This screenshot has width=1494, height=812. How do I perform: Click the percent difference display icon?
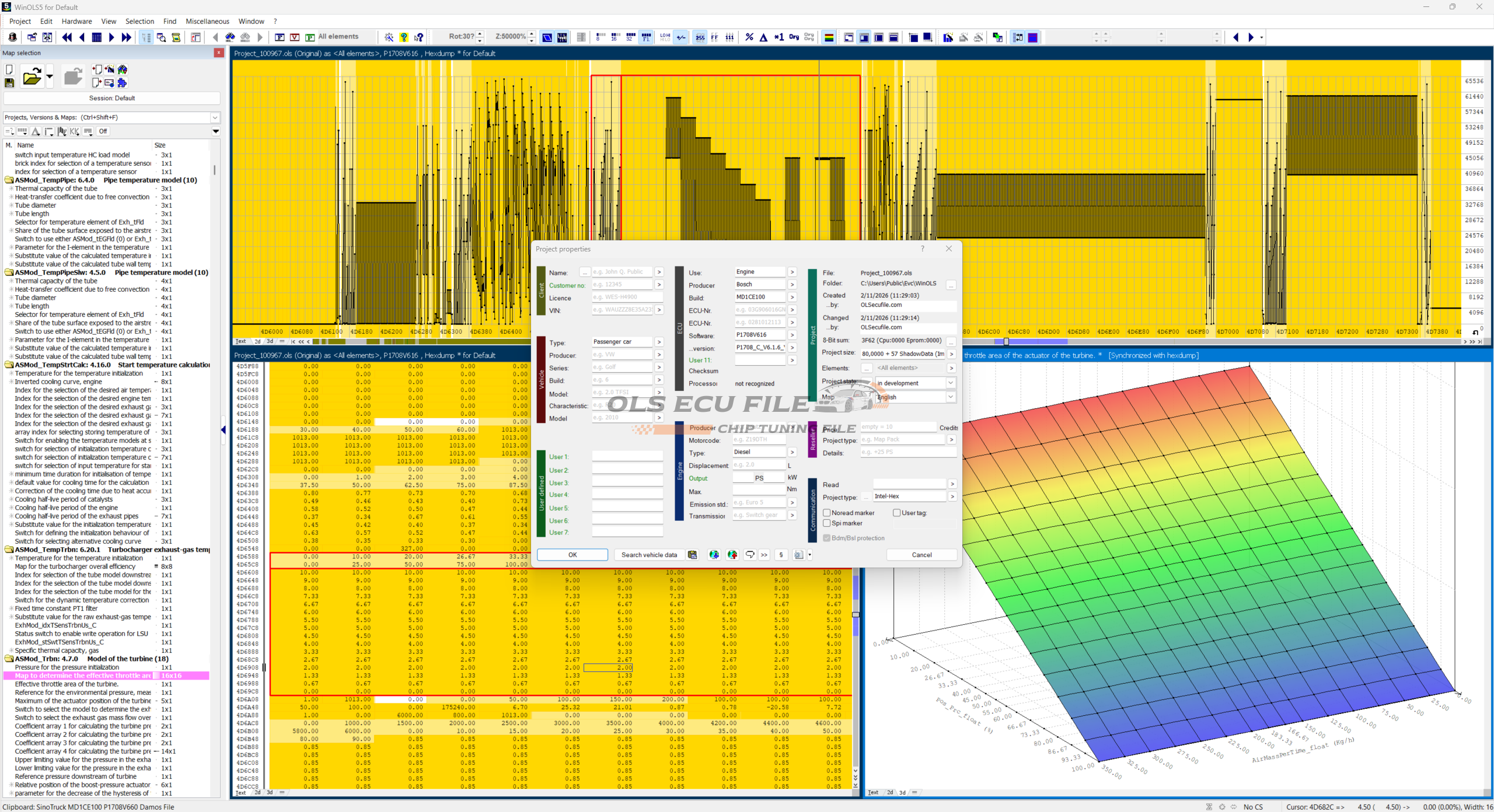coord(749,37)
